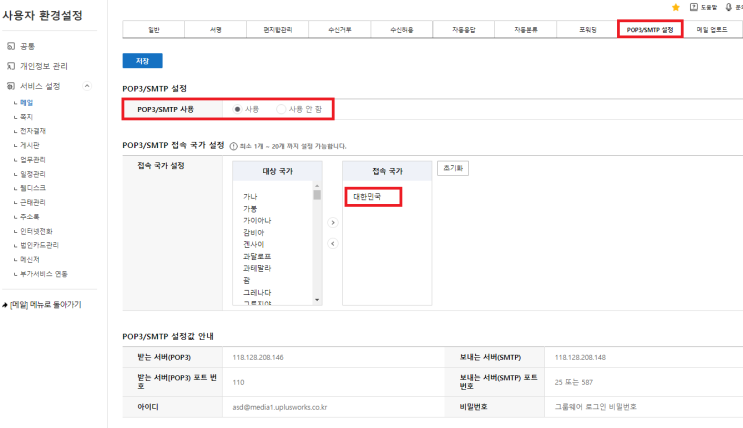Click ID value asd@media1.uplusworks.co.kr
The image size is (743, 428).
280,407
